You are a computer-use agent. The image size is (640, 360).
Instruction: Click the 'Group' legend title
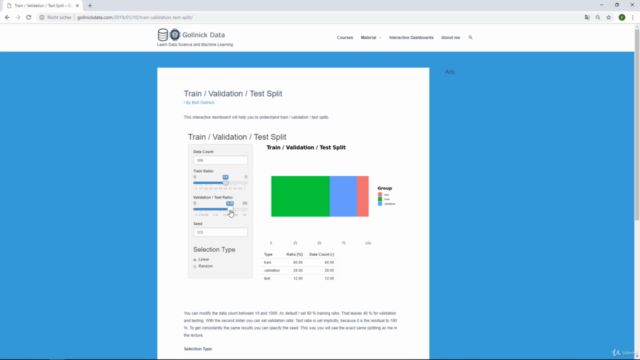coord(384,188)
